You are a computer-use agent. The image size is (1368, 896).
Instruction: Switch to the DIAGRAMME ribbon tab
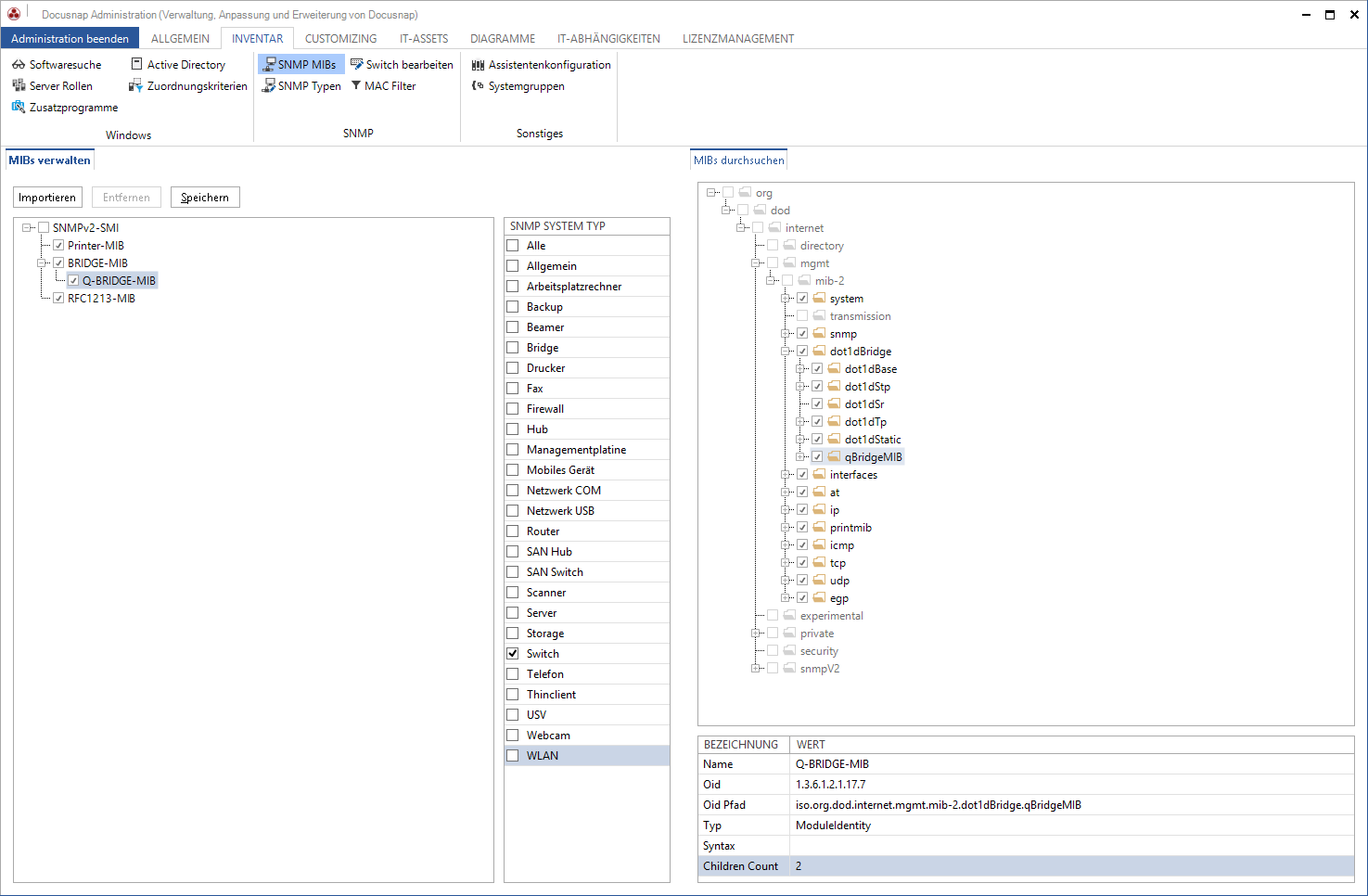point(503,39)
